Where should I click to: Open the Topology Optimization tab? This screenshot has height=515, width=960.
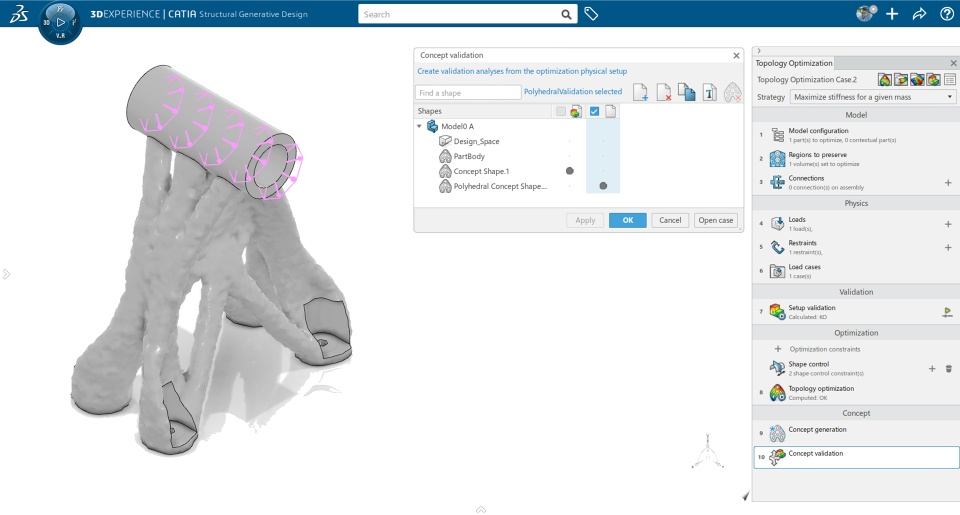pyautogui.click(x=793, y=63)
